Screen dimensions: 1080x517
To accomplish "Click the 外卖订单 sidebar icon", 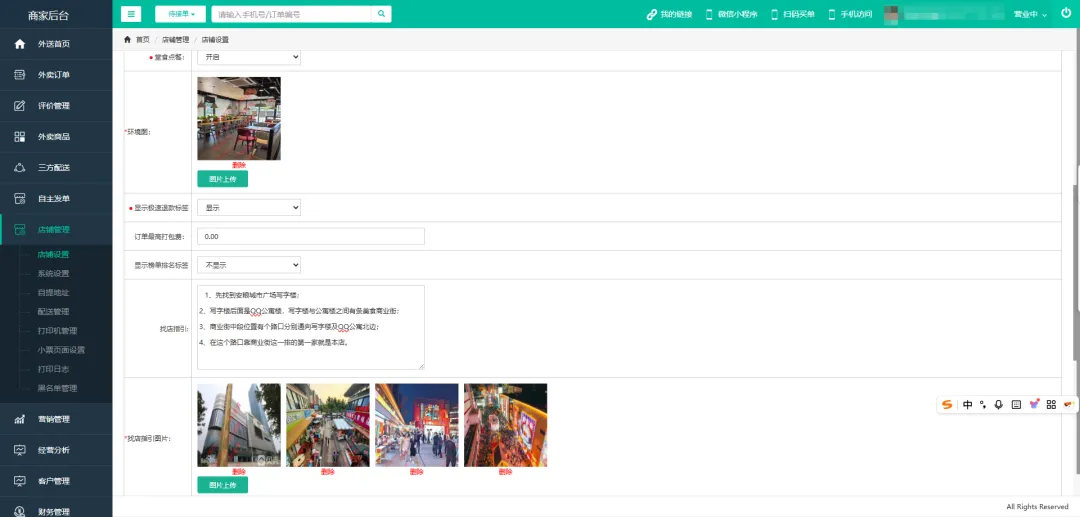I will (x=20, y=75).
